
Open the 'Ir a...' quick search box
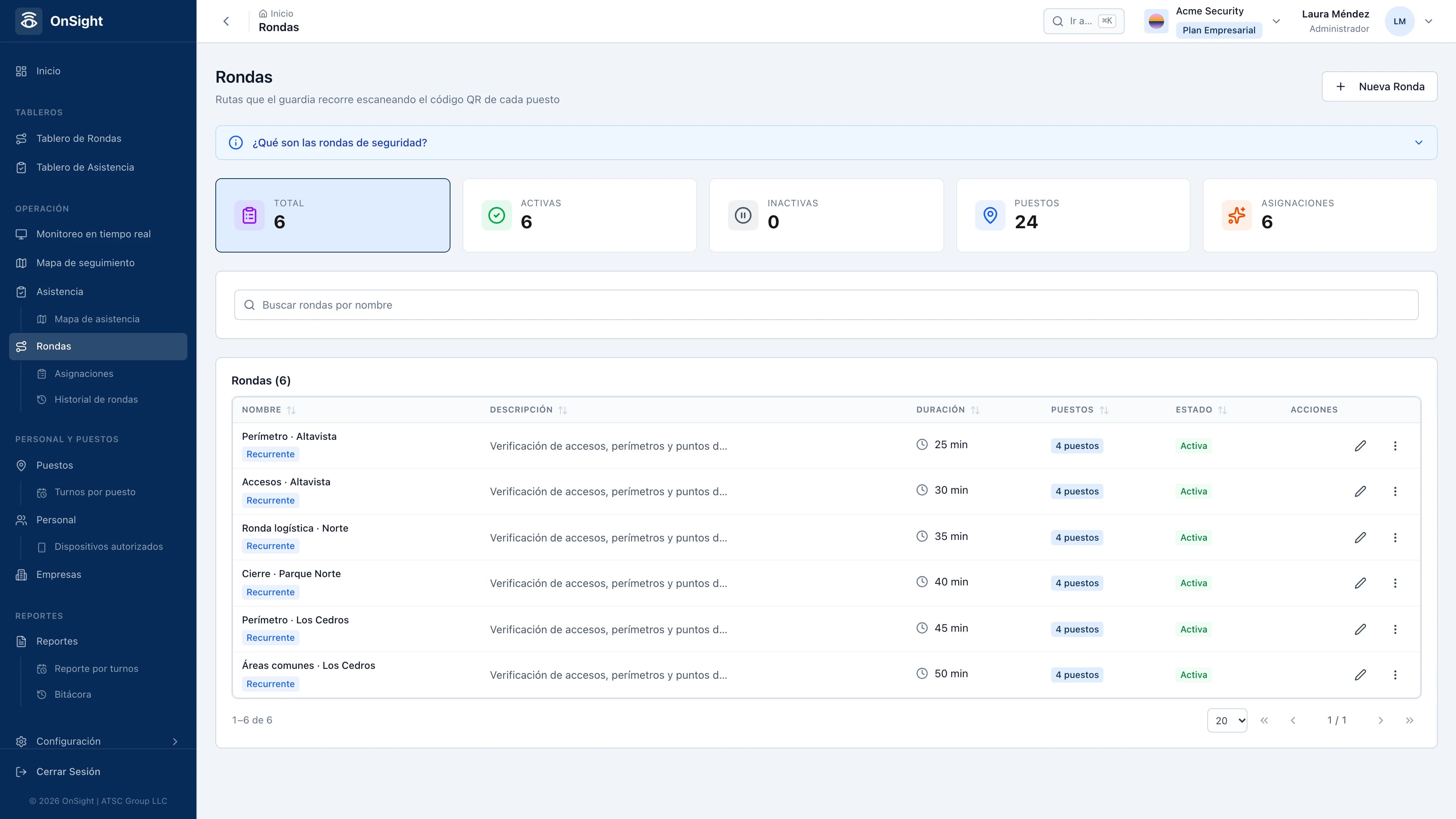[x=1084, y=22]
